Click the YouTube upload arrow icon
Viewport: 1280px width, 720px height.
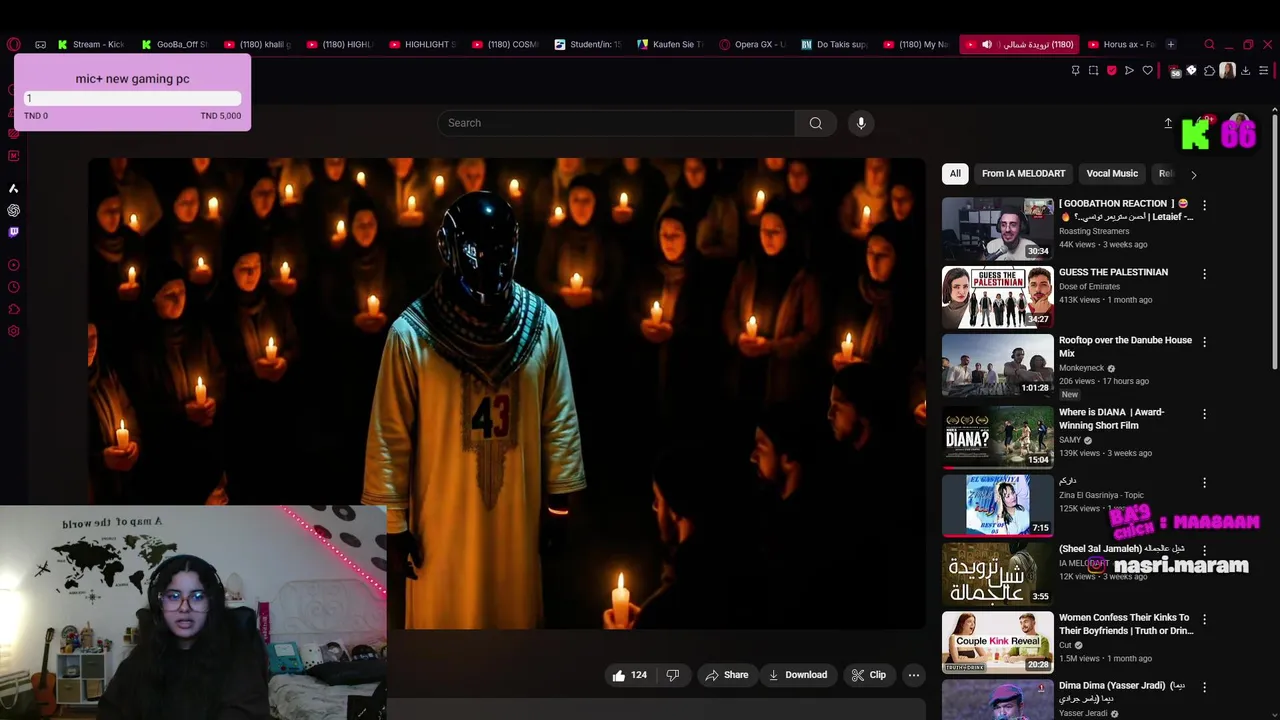click(x=1168, y=123)
